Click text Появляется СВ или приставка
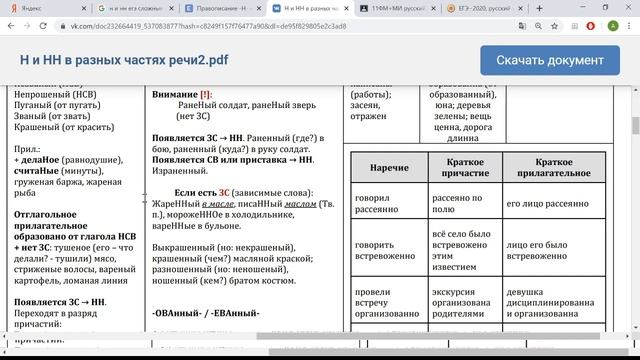This screenshot has height=360, width=640. click(x=220, y=160)
